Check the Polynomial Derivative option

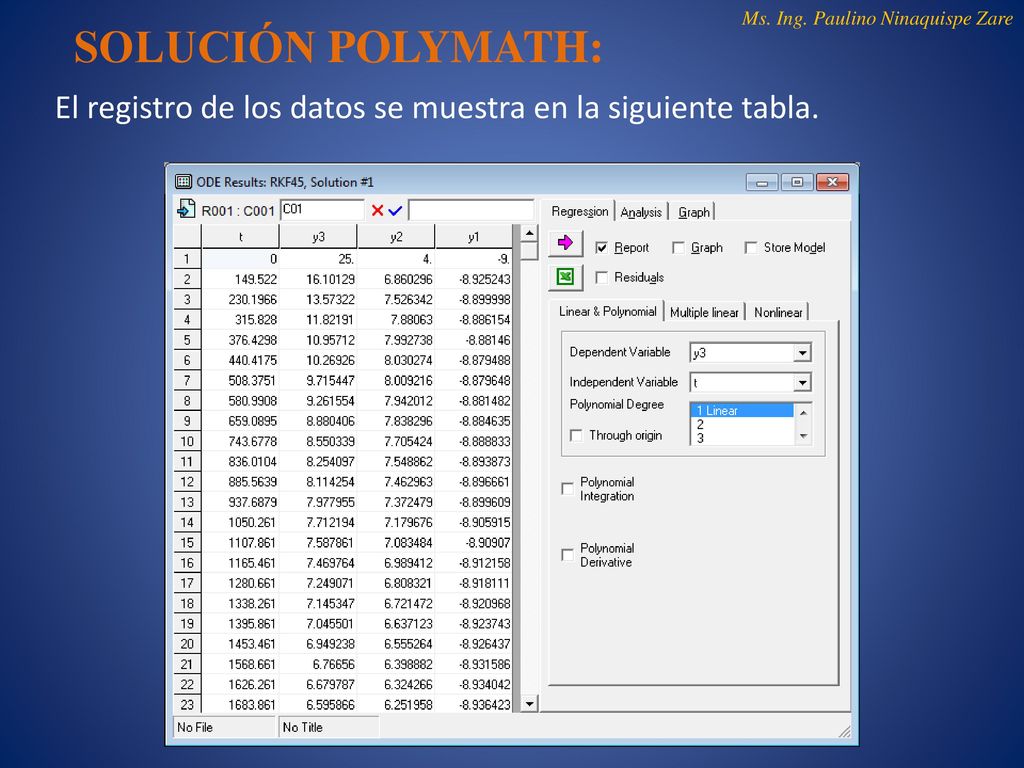568,554
